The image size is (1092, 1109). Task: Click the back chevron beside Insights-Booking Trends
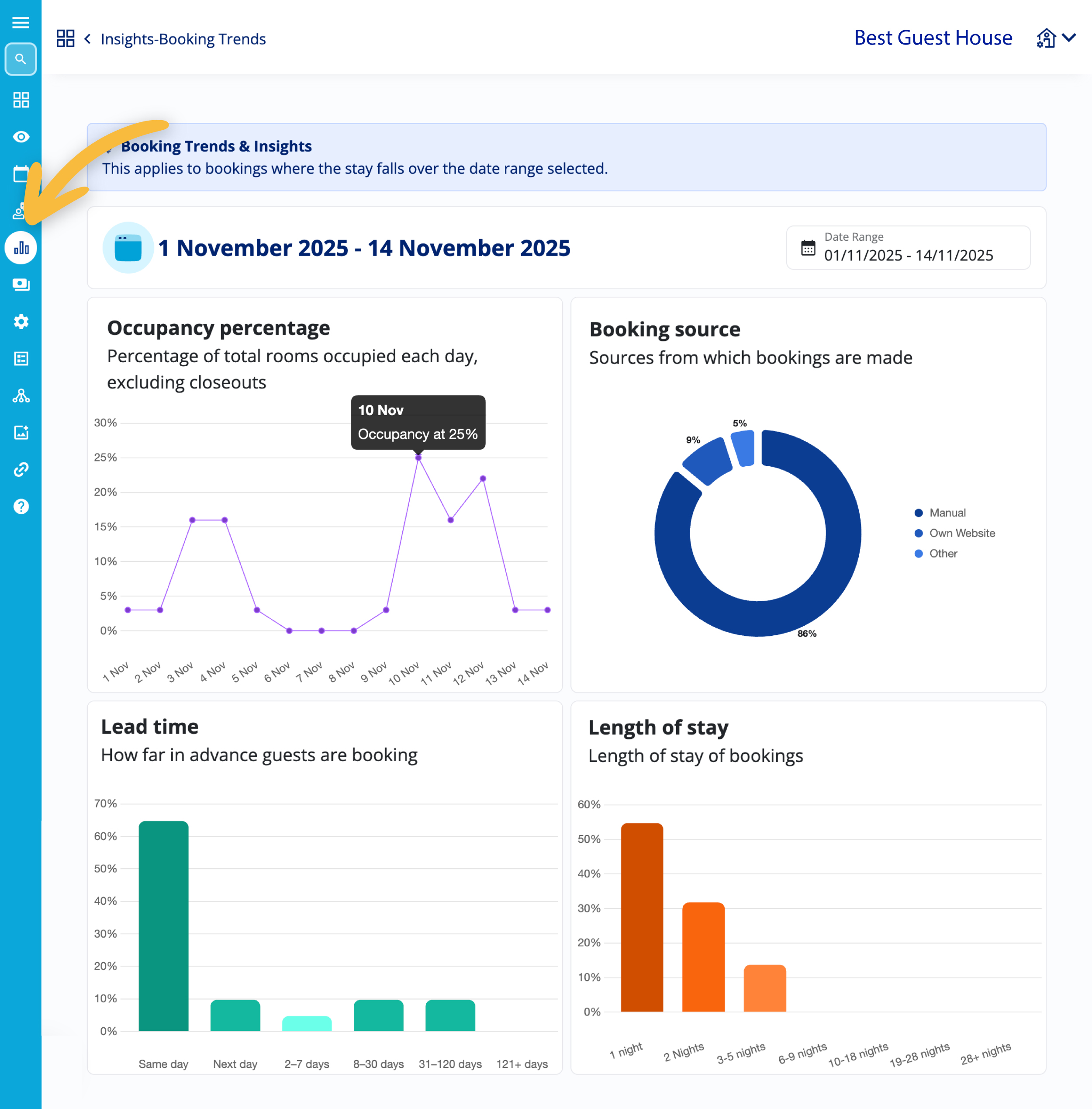click(x=88, y=38)
